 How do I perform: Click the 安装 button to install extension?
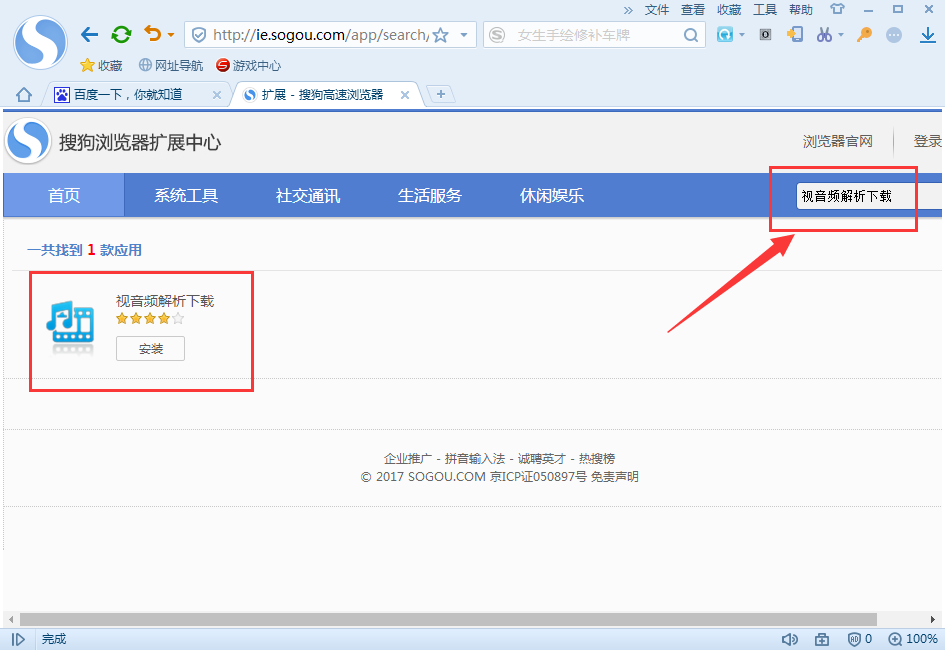coord(150,348)
